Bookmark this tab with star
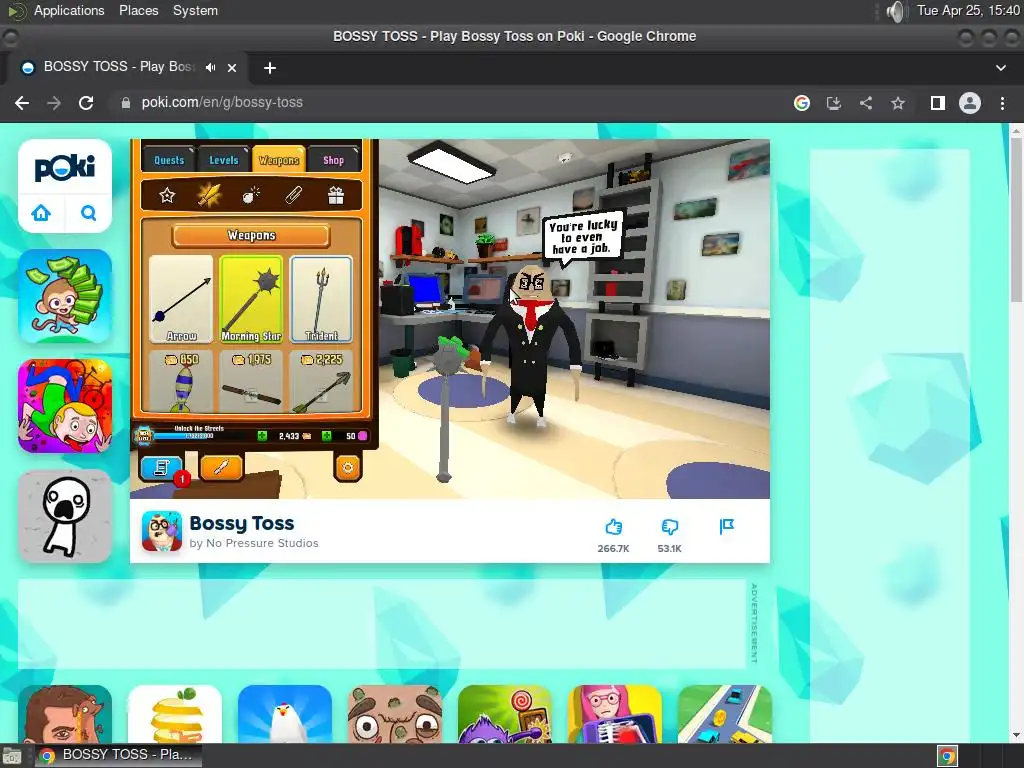The height and width of the screenshot is (768, 1024). 898,103
